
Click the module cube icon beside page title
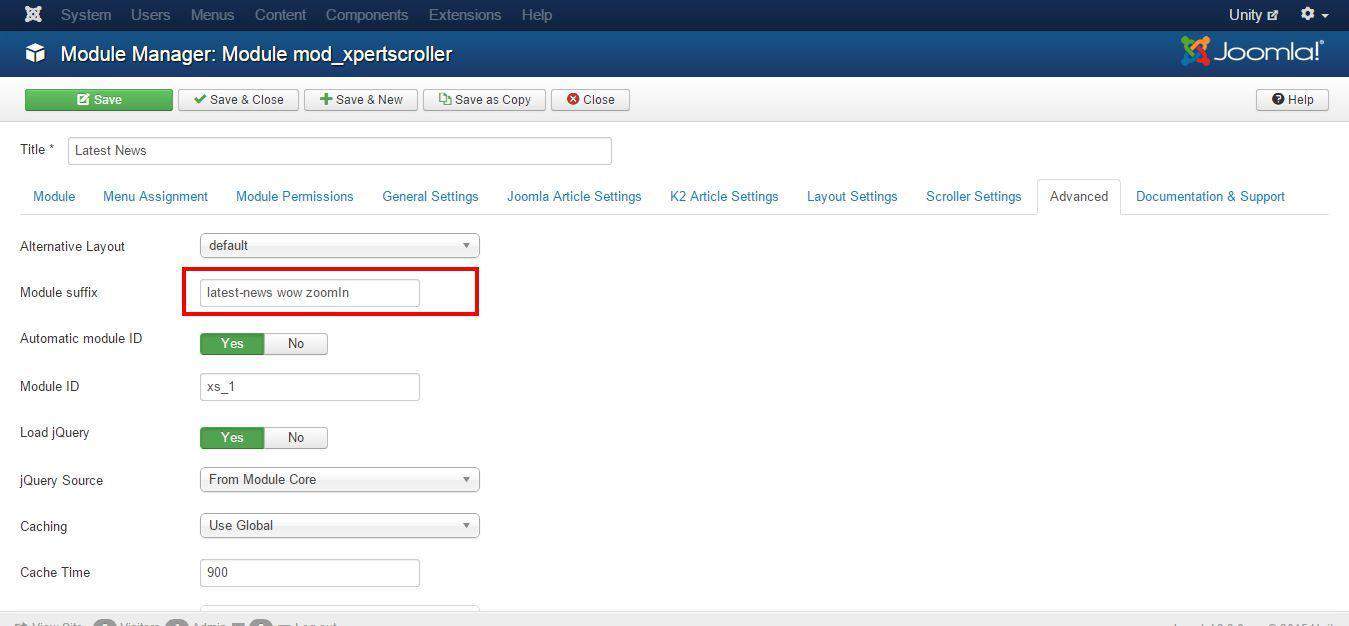36,54
